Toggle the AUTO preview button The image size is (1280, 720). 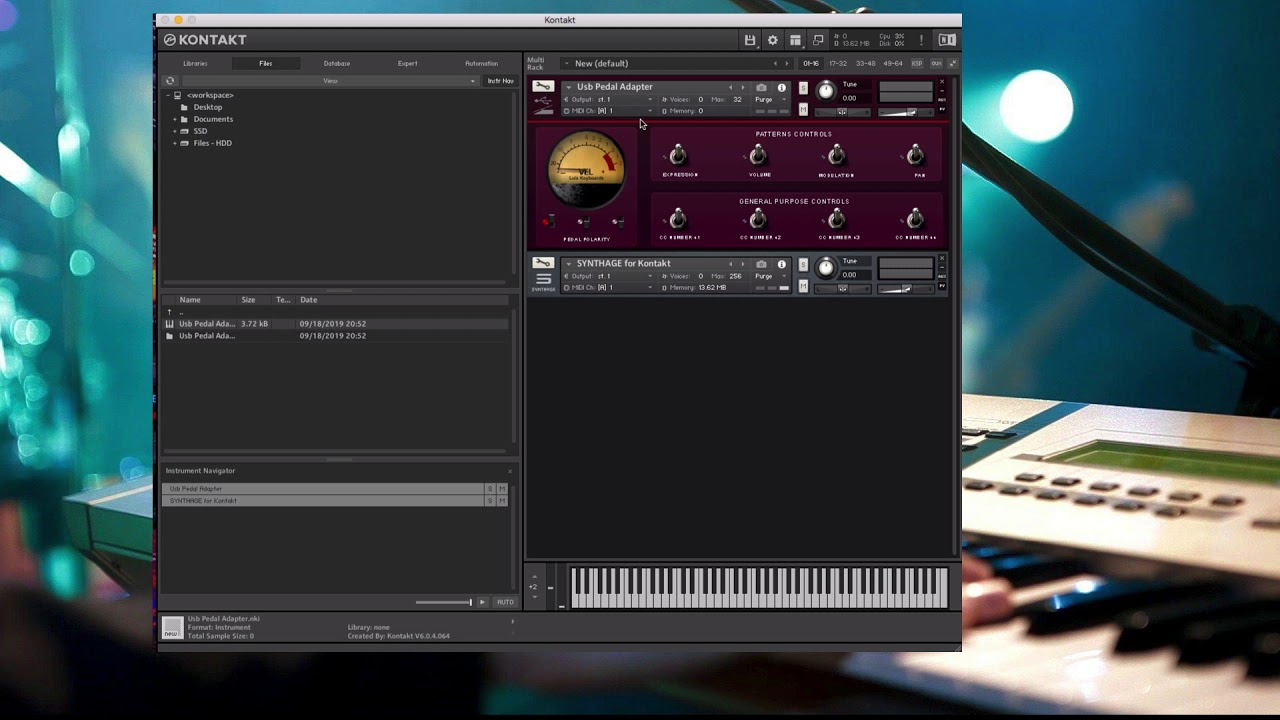point(505,602)
